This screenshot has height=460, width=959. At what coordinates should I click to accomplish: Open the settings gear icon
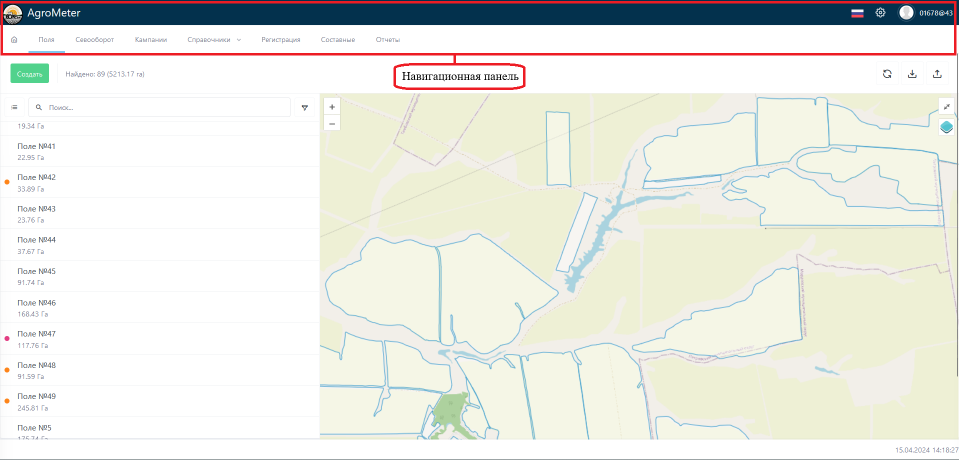click(880, 13)
